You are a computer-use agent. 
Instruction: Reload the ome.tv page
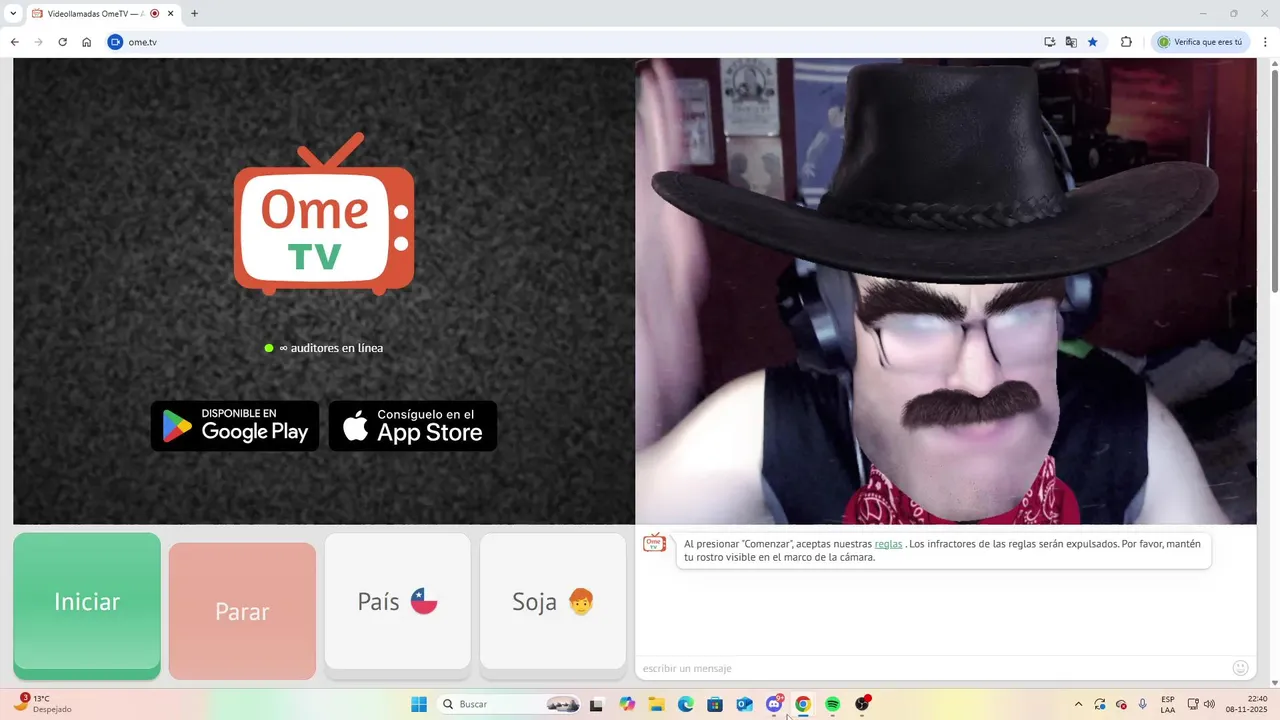[62, 42]
